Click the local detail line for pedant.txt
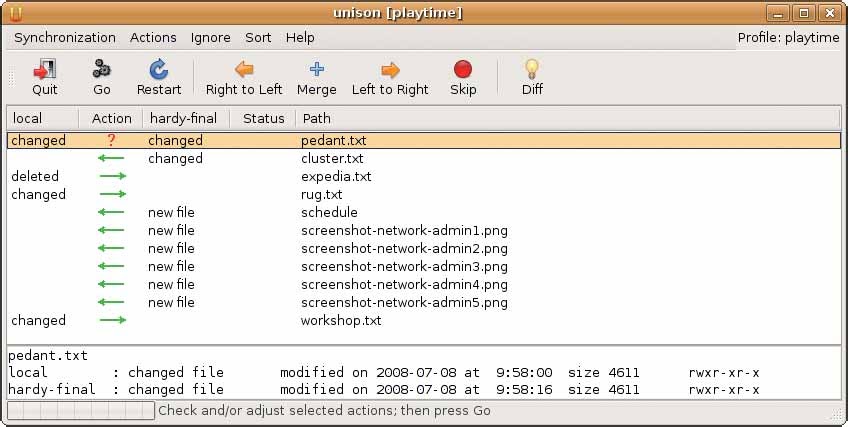 tap(383, 372)
